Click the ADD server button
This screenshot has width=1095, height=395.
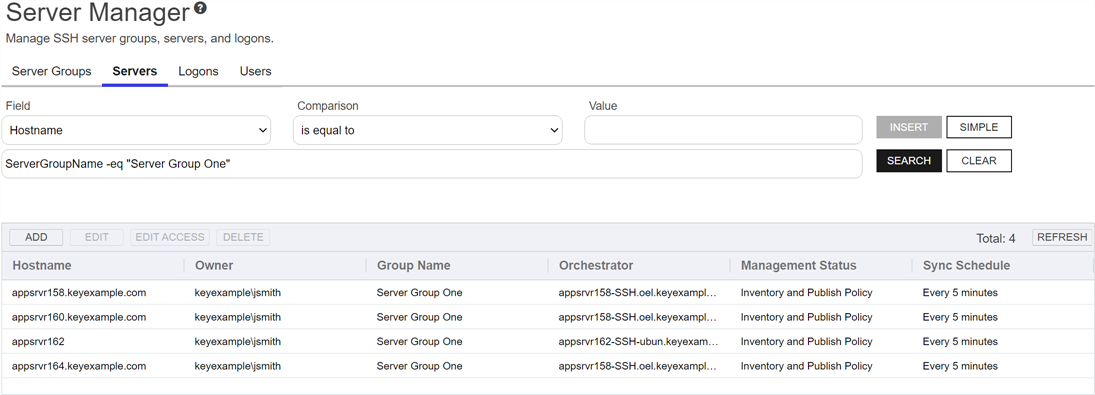coord(36,237)
